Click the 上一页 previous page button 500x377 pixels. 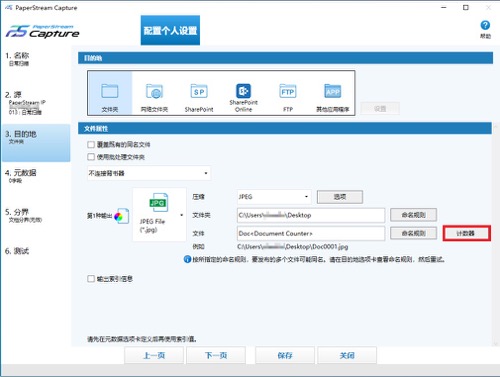[x=154, y=355]
